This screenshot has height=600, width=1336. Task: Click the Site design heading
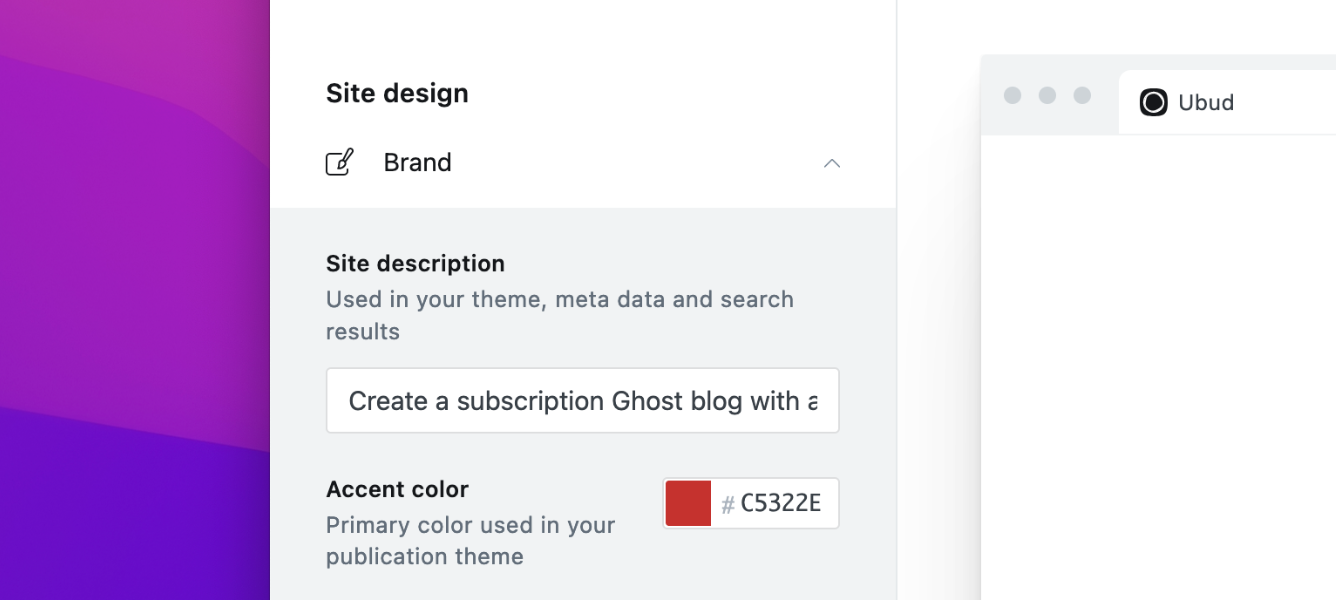point(397,93)
